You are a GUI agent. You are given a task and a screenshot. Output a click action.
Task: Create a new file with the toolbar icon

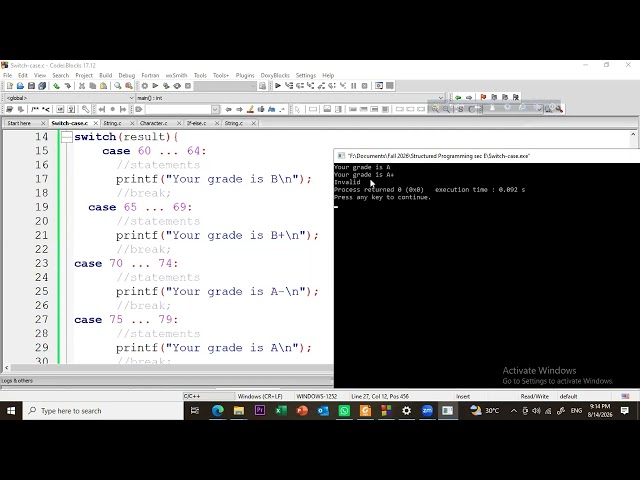click(x=10, y=86)
